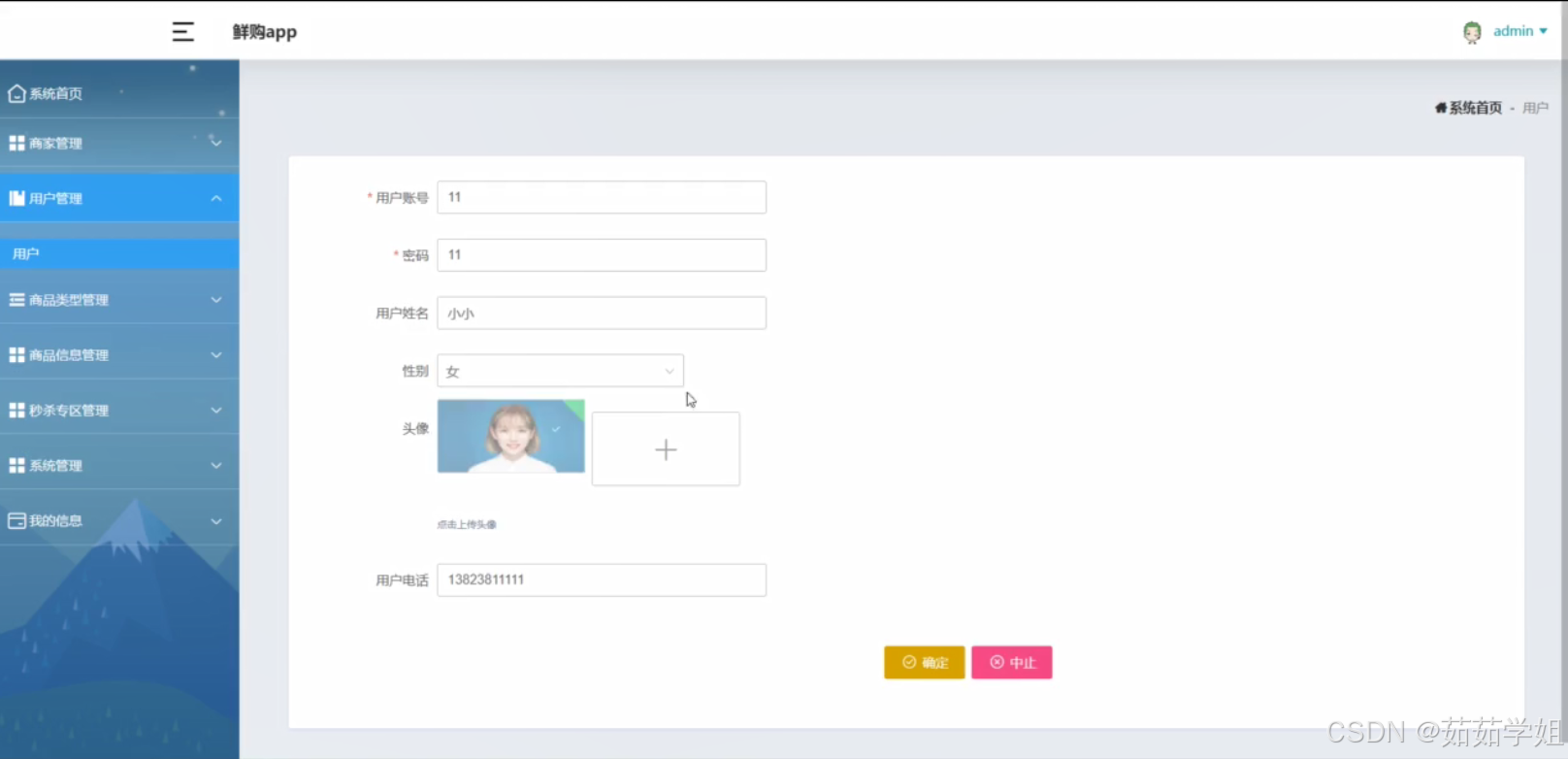This screenshot has height=759, width=1568.
Task: Expand the 商家管理 menu chevron
Action: click(216, 143)
